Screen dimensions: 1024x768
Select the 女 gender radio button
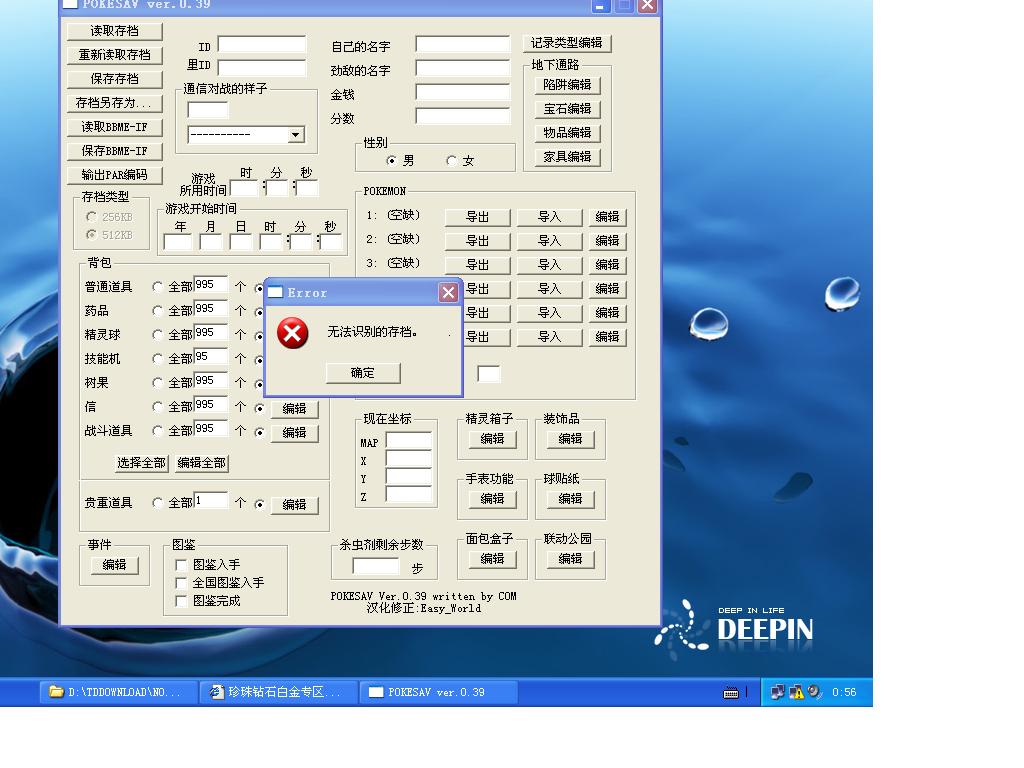point(451,161)
